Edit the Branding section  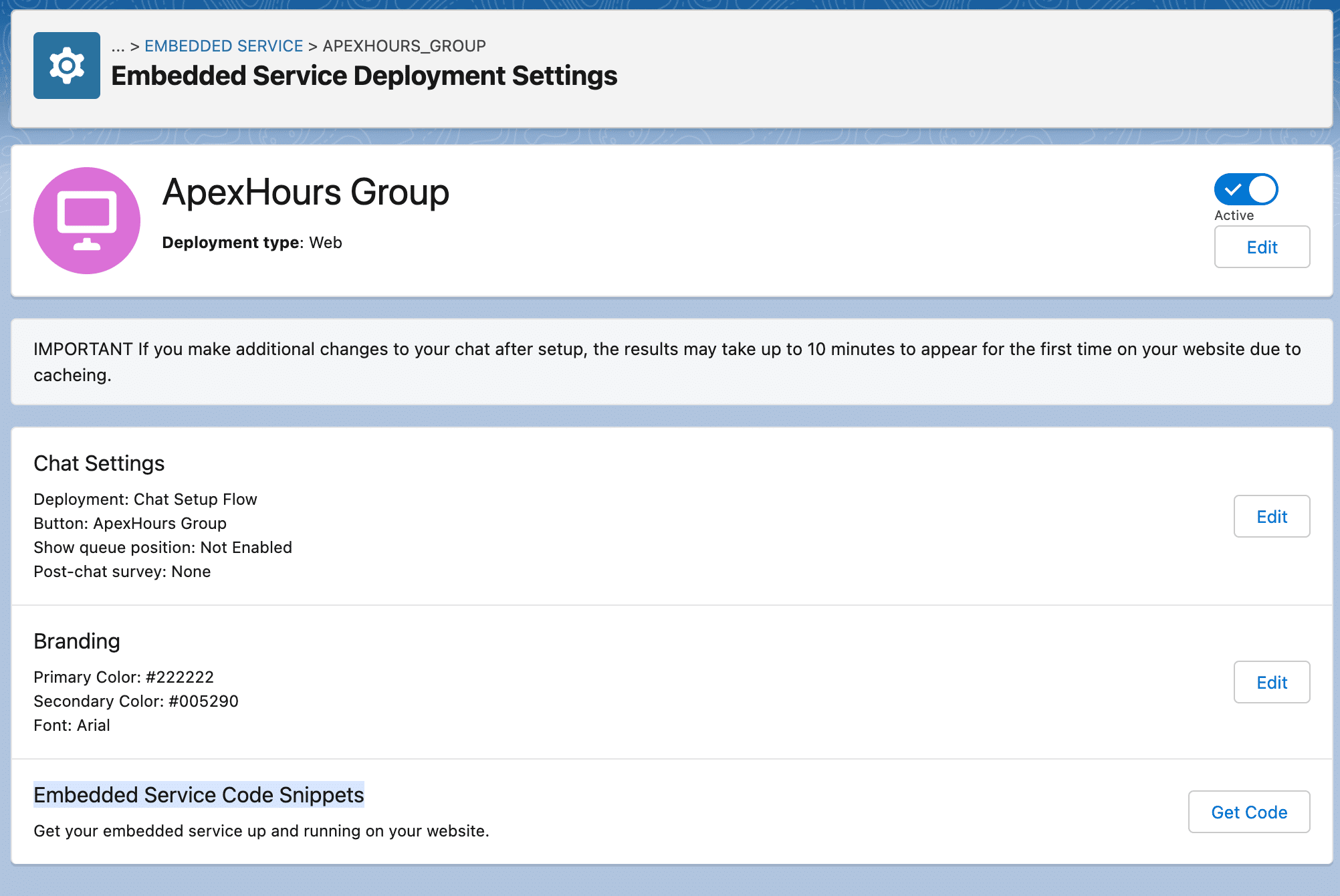click(1271, 682)
